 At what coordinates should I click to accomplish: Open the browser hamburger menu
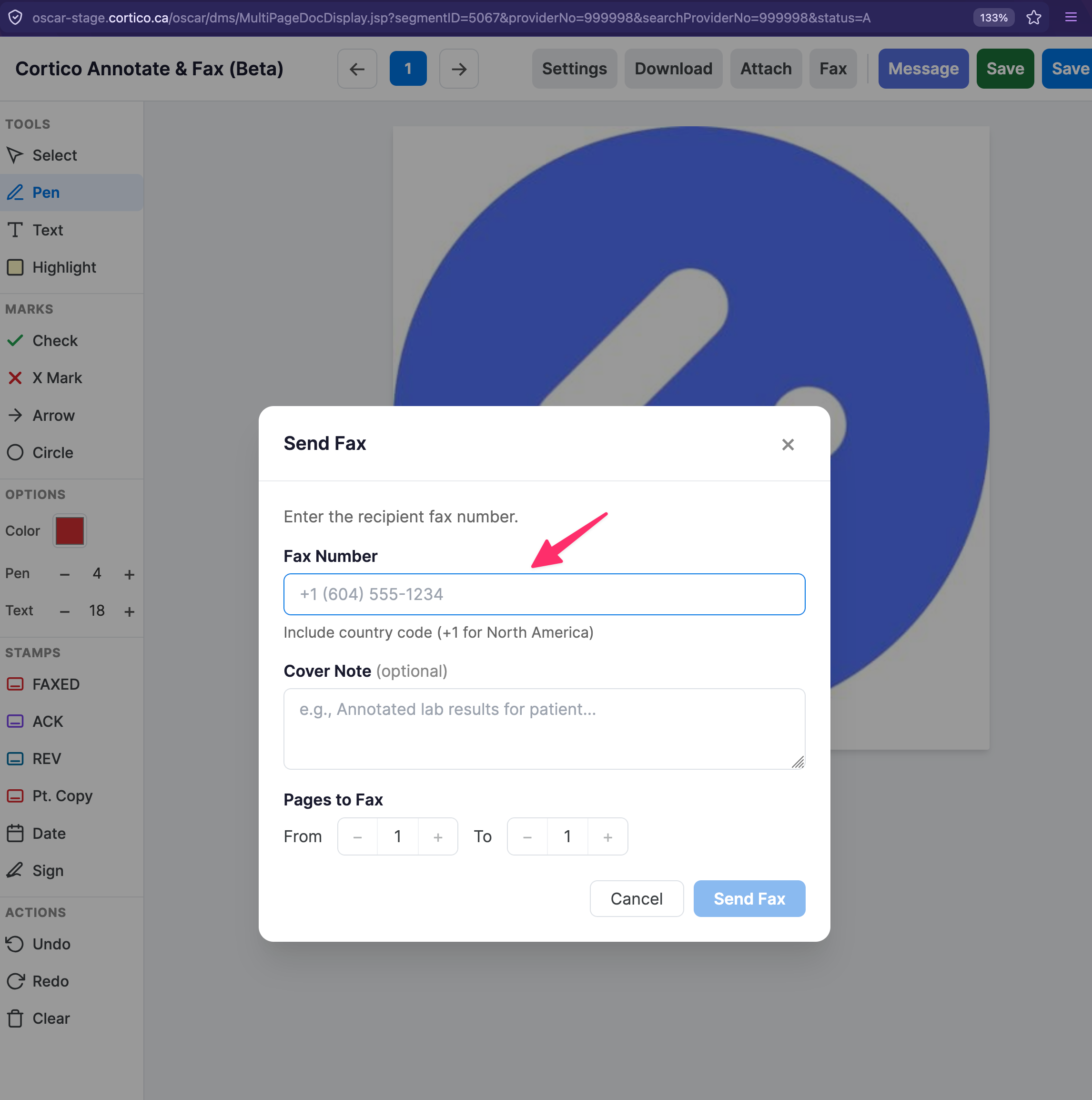tap(1071, 18)
